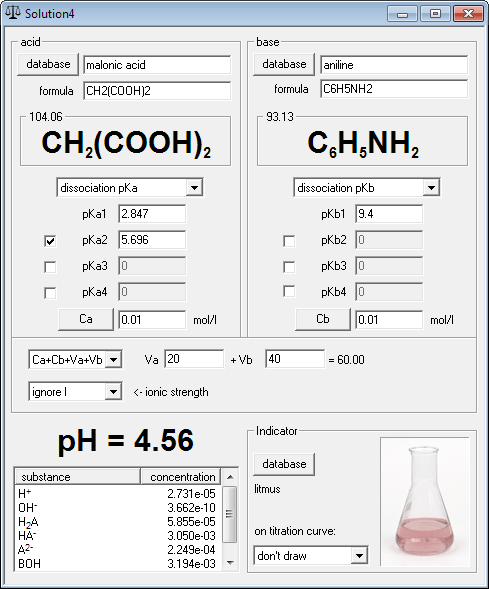Open the ignore I ionic strength dropdown
489x589 pixels.
point(113,392)
